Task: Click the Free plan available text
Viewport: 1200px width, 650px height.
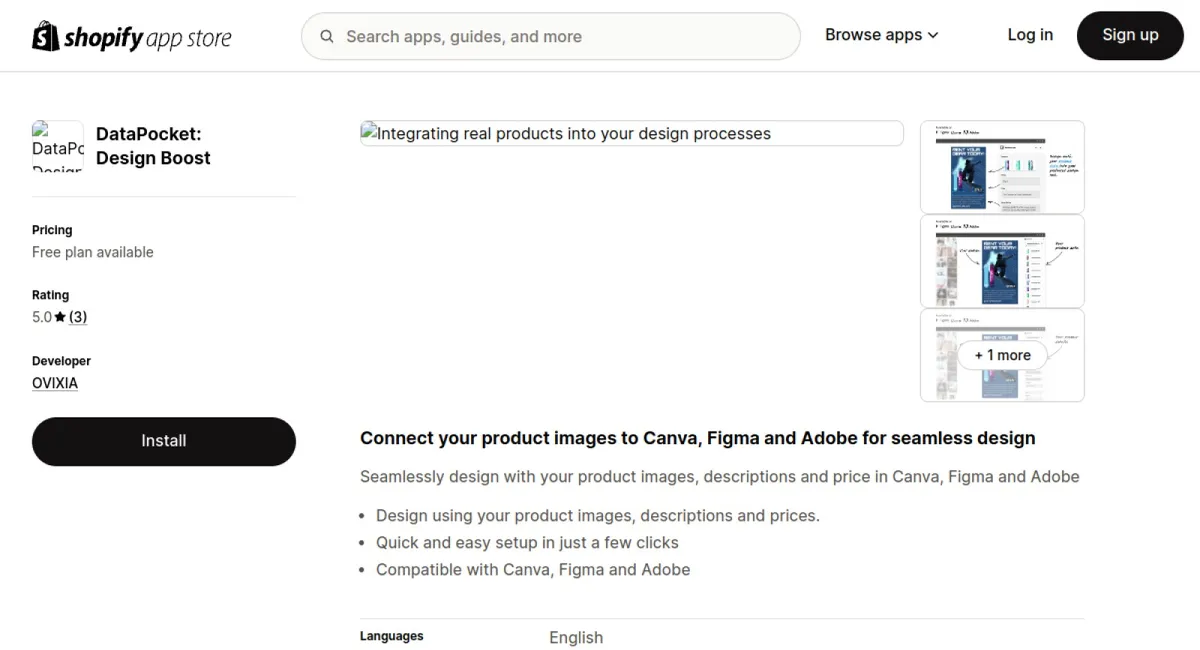Action: [x=93, y=252]
